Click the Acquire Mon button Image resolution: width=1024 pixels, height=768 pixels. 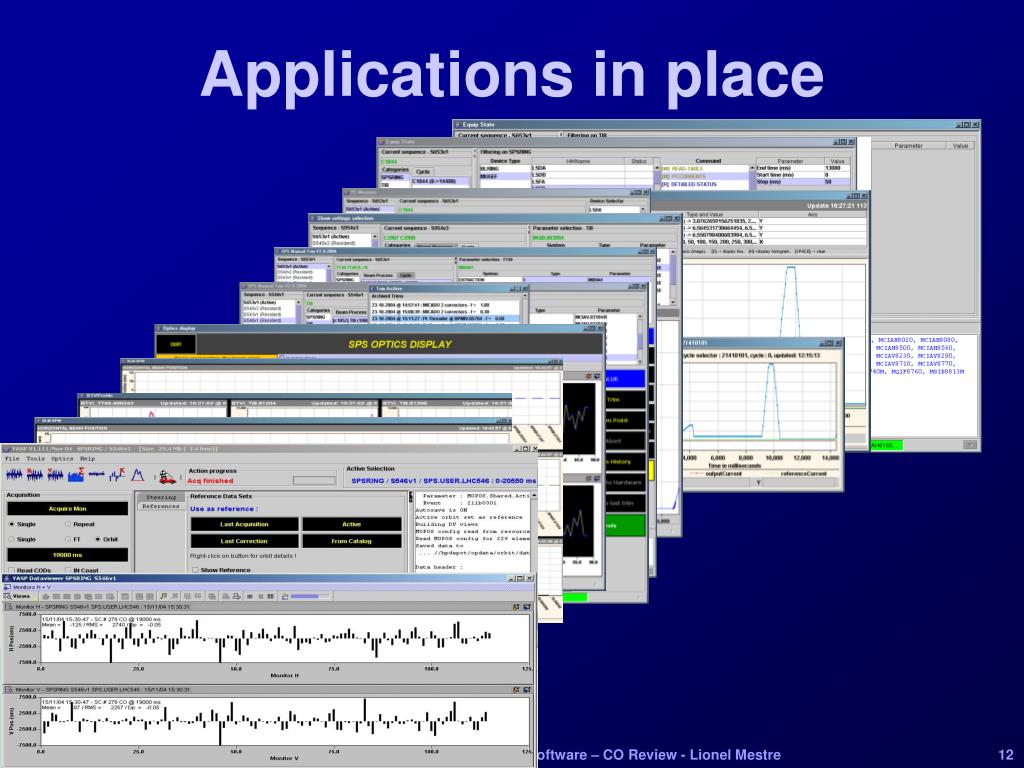[67, 508]
